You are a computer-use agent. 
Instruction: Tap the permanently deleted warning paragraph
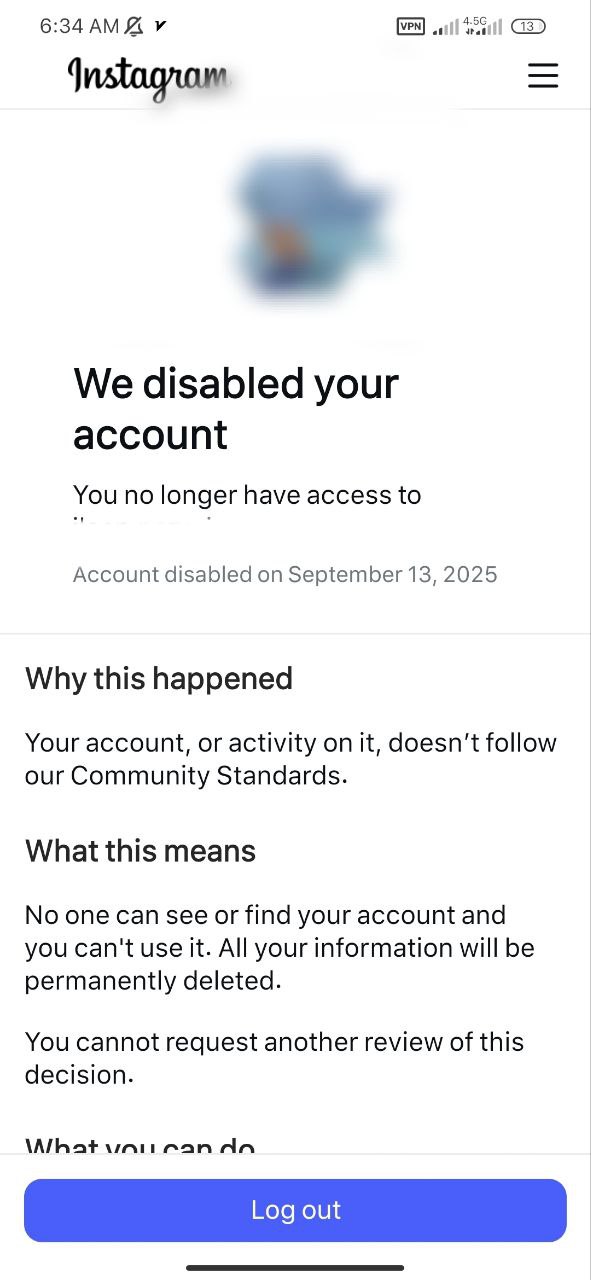(278, 947)
